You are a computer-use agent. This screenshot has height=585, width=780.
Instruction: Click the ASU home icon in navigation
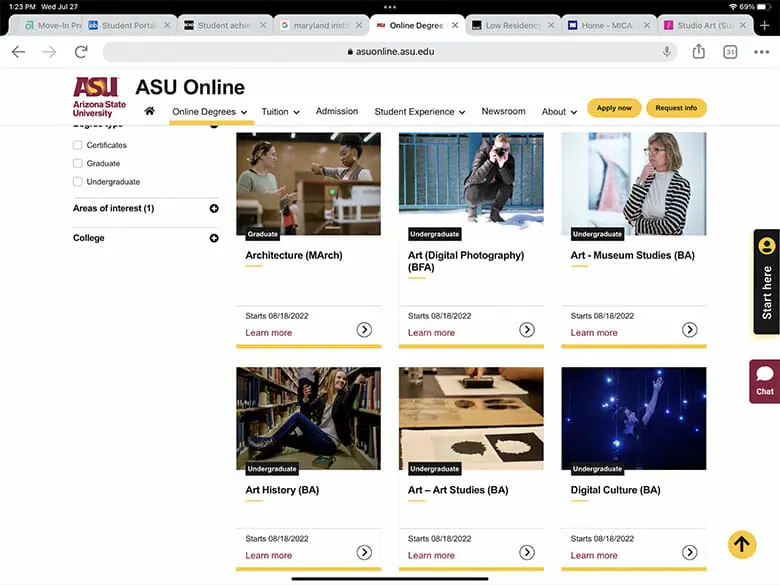coord(149,111)
